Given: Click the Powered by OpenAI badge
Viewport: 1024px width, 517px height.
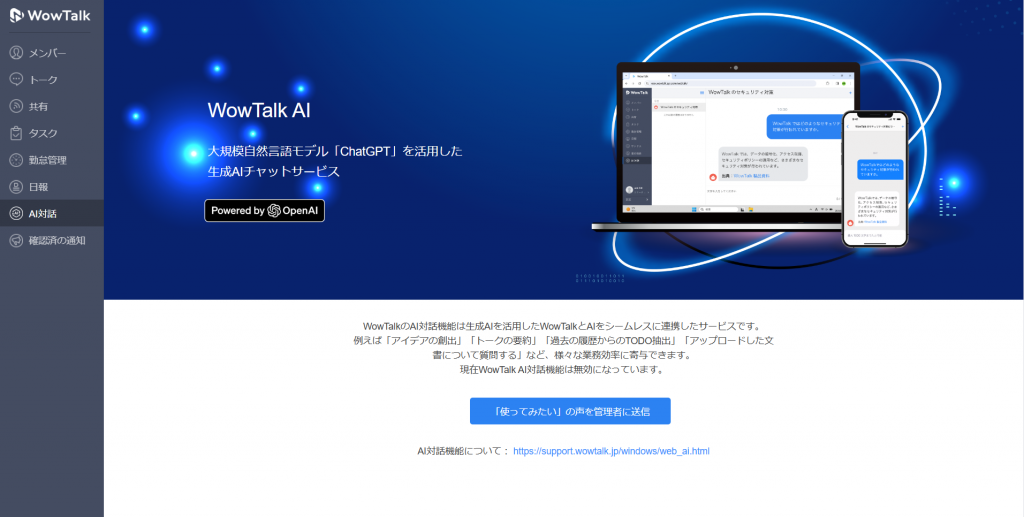Looking at the screenshot, I should click(264, 211).
